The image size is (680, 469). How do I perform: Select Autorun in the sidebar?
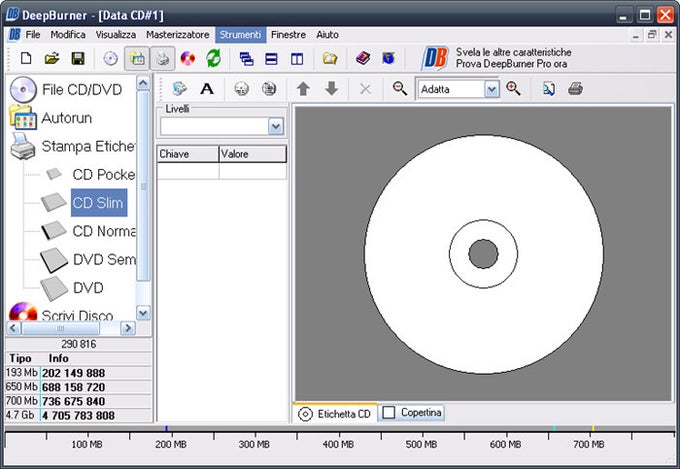[x=51, y=118]
